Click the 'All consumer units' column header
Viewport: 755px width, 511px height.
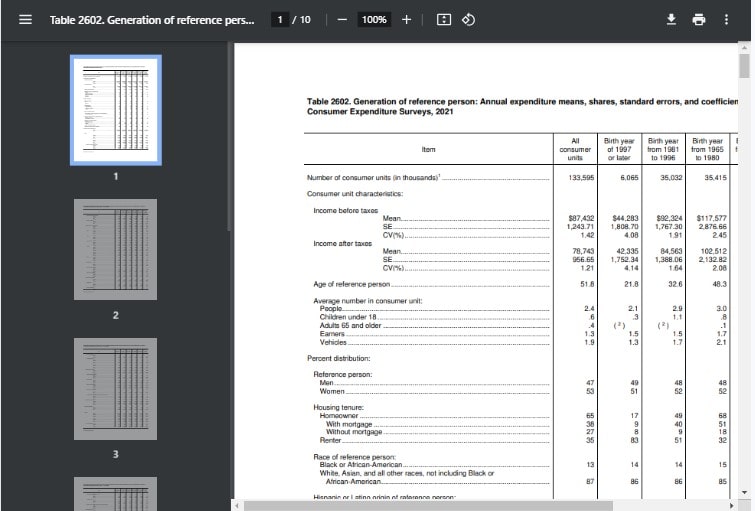(x=575, y=149)
